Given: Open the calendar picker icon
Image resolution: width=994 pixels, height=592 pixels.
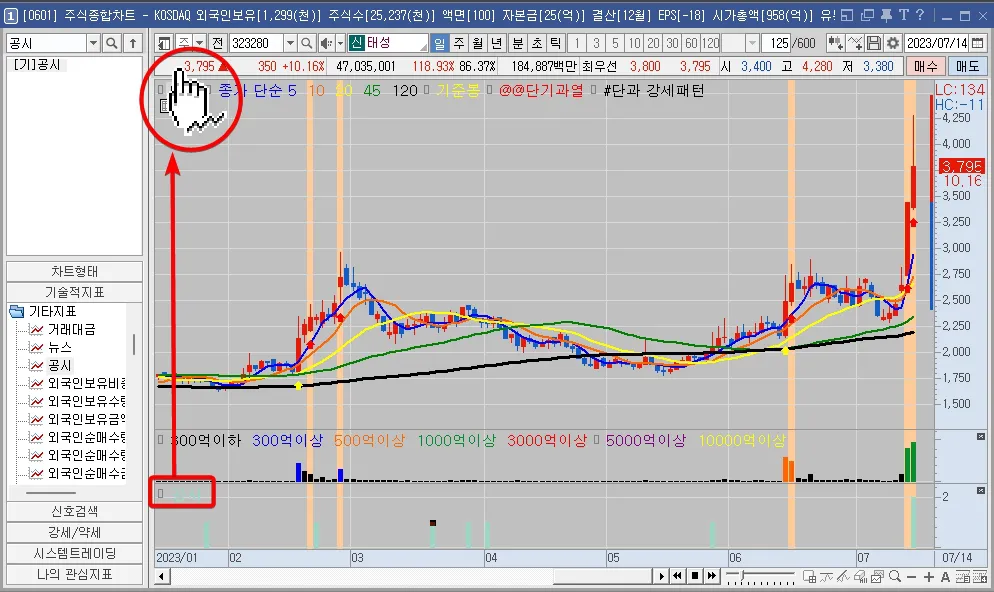Looking at the screenshot, I should pos(977,43).
